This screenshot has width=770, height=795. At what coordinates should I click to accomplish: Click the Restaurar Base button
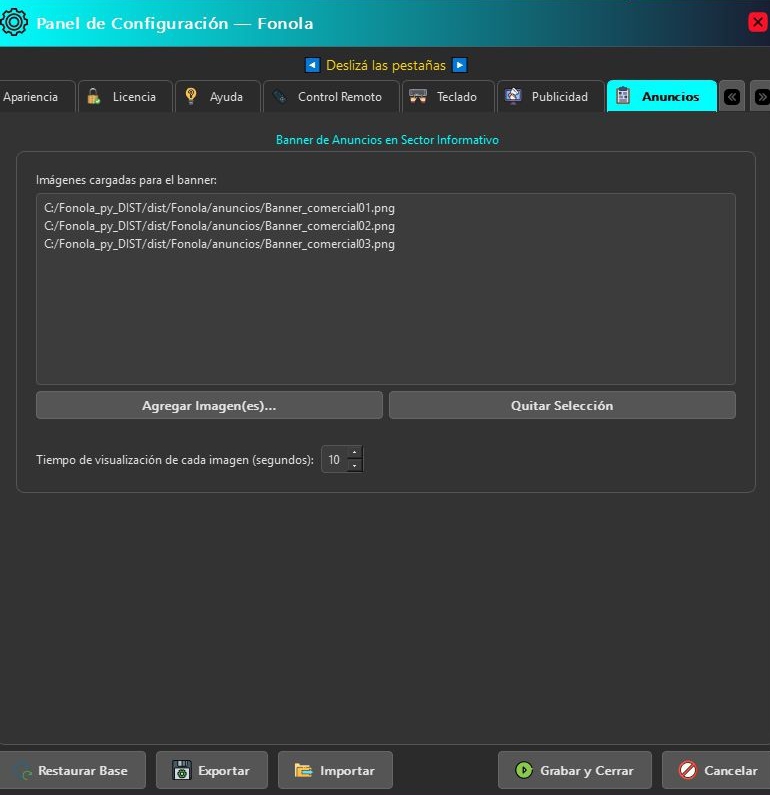(72, 770)
